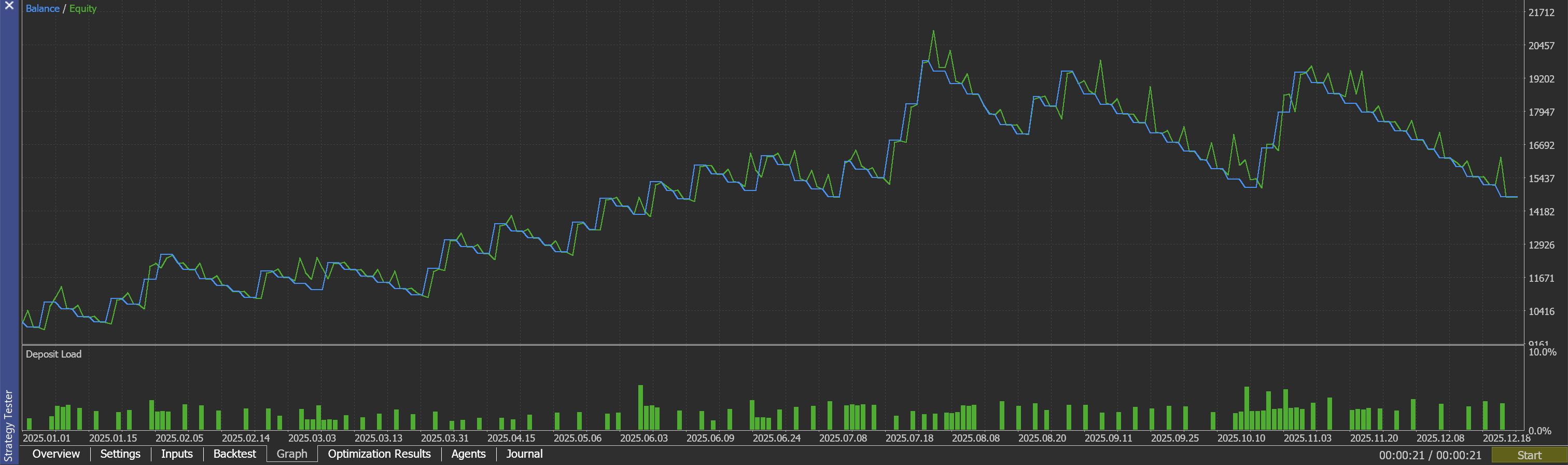The image size is (1568, 465).
Task: Open the Optimization Results tab
Action: click(379, 454)
